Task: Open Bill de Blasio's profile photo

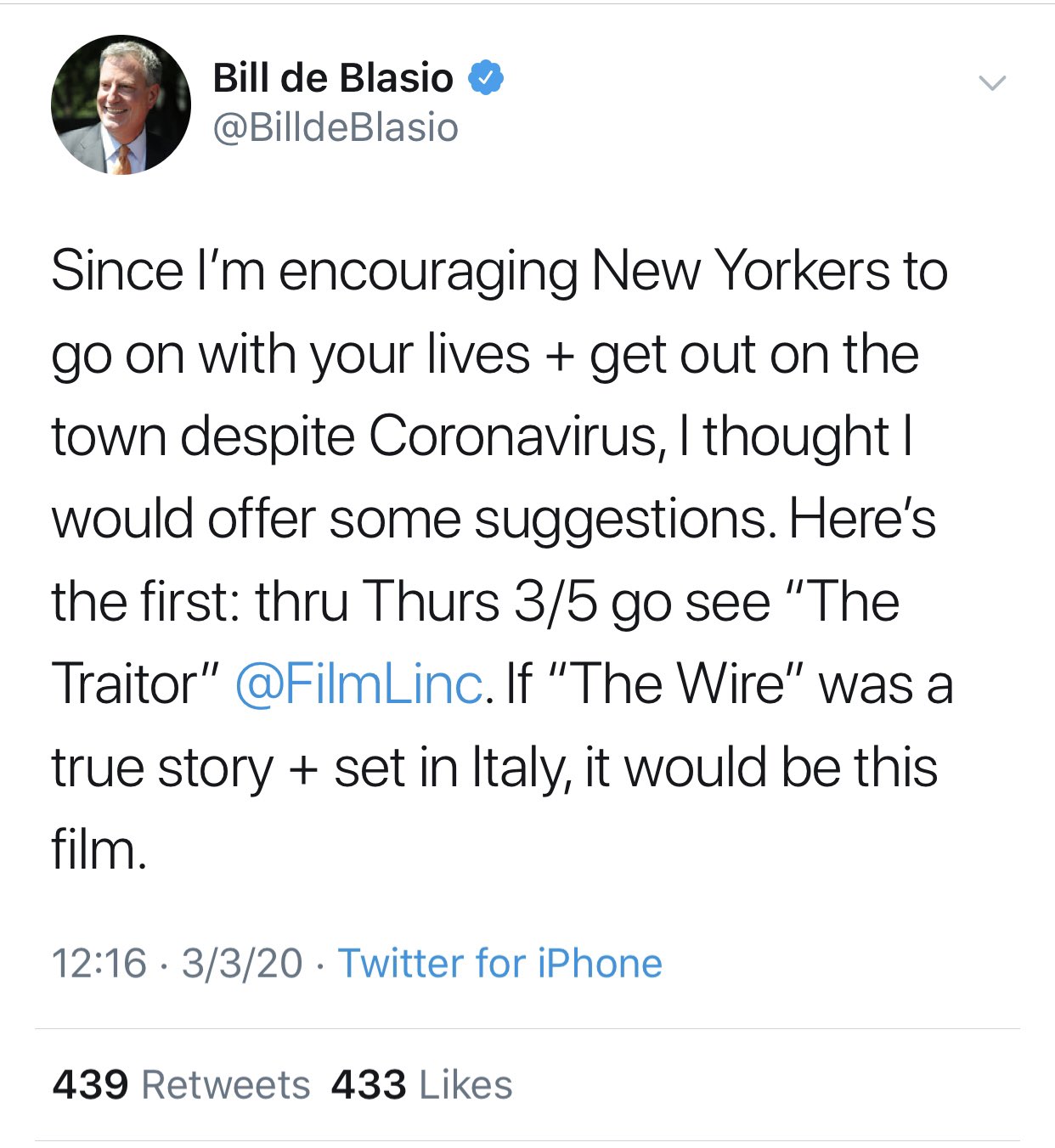Action: (121, 105)
